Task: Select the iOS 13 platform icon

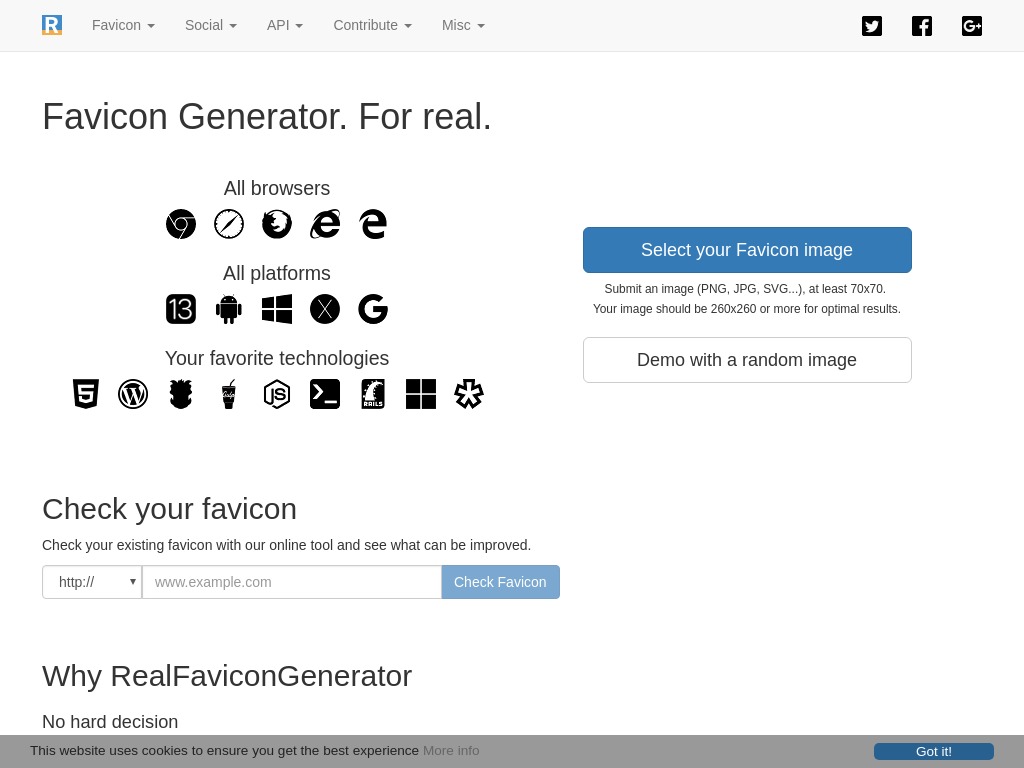Action: tap(181, 309)
